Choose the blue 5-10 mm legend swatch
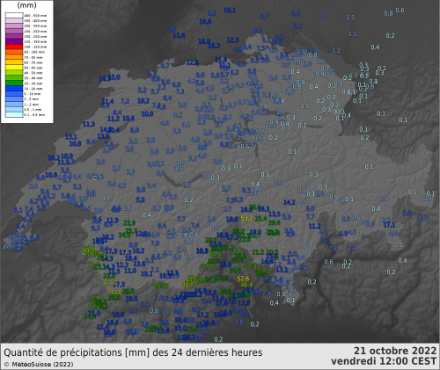This screenshot has height=370, width=440. 14,94
